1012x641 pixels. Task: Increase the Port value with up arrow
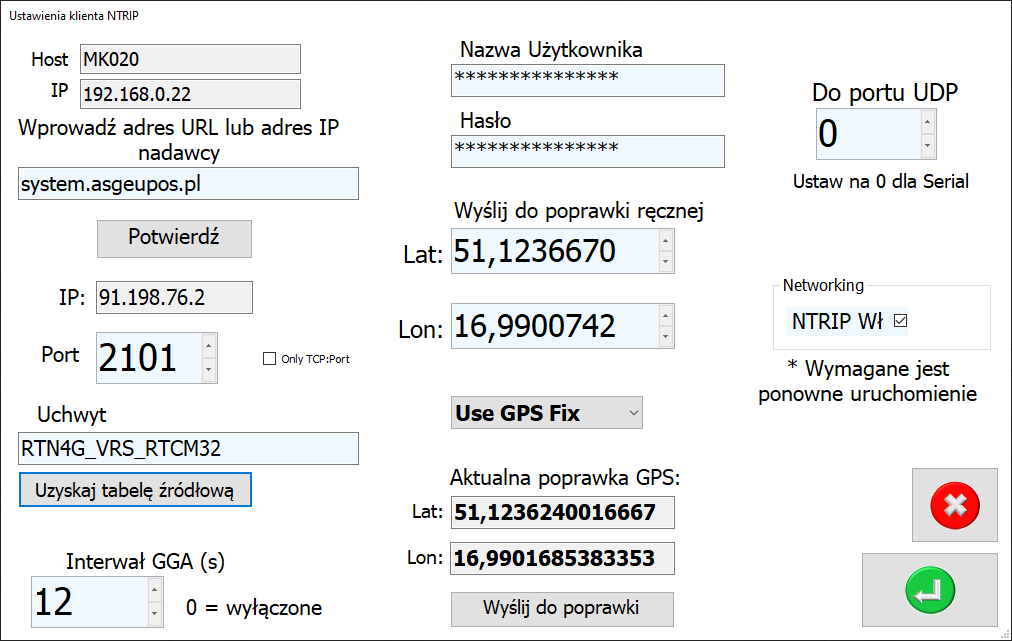click(208, 346)
